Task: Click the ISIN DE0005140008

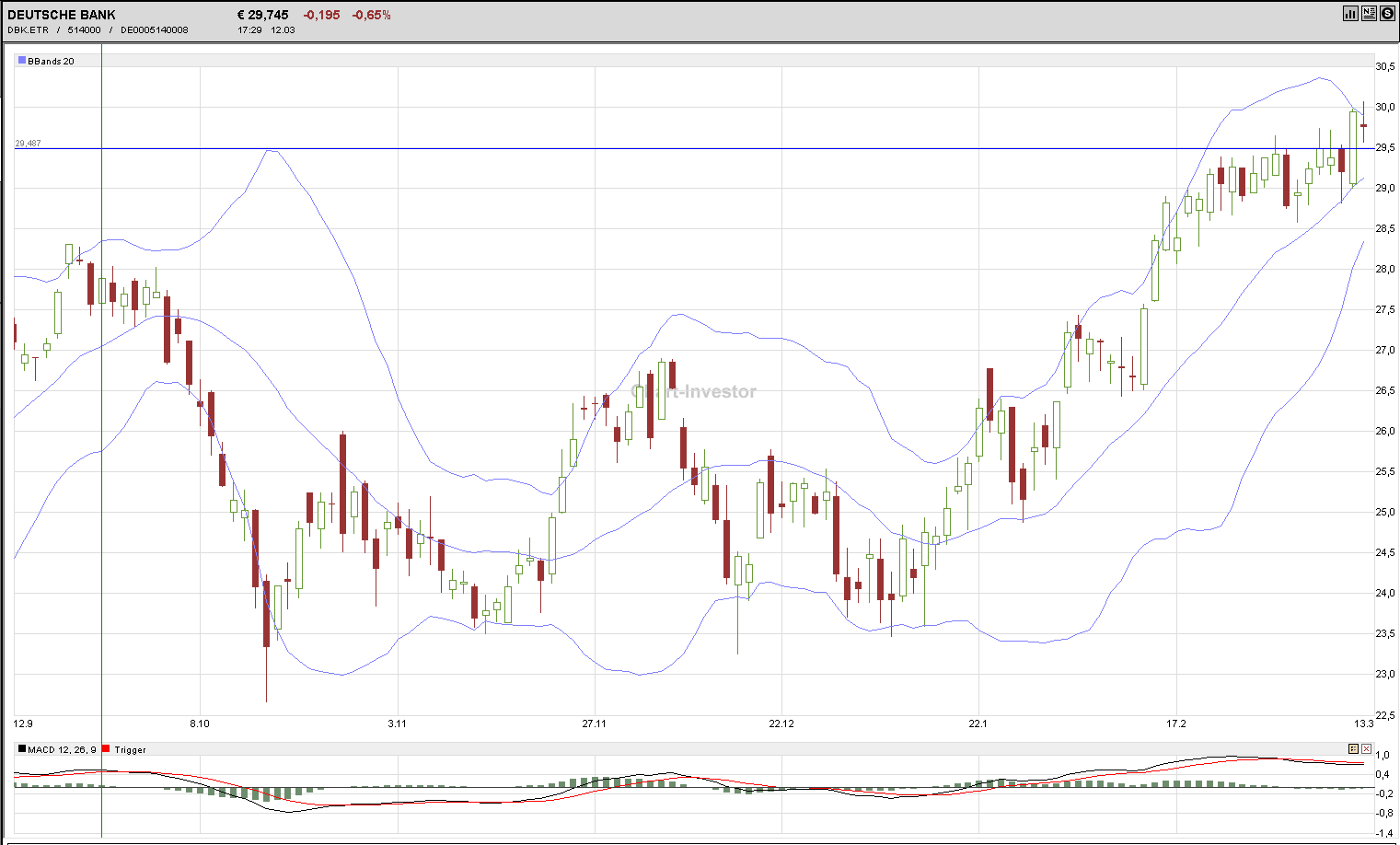Action: click(153, 29)
